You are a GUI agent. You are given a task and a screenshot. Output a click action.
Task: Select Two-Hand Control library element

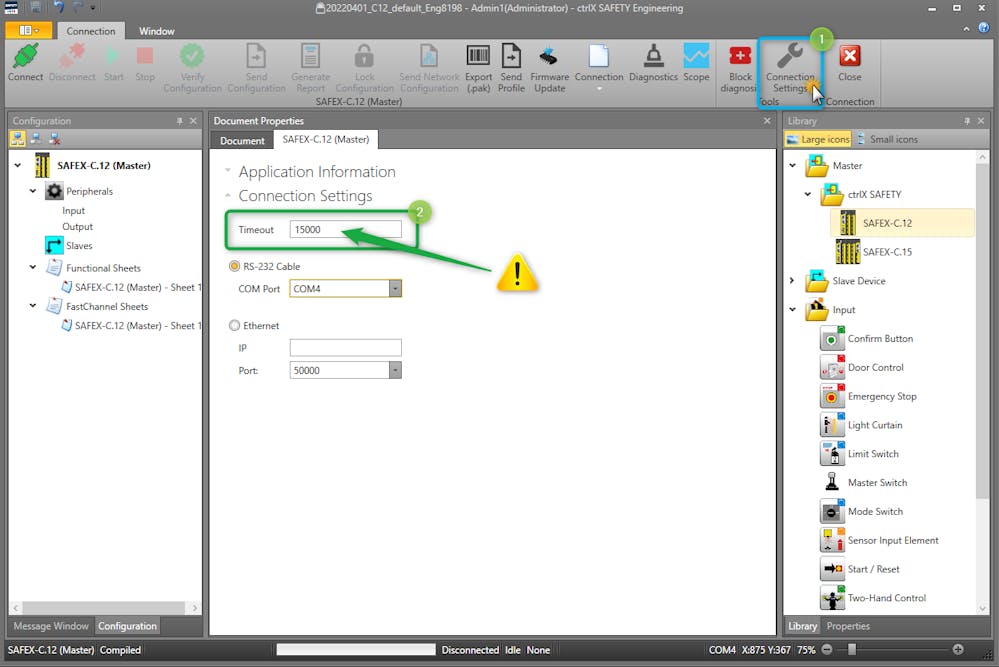click(x=873, y=598)
